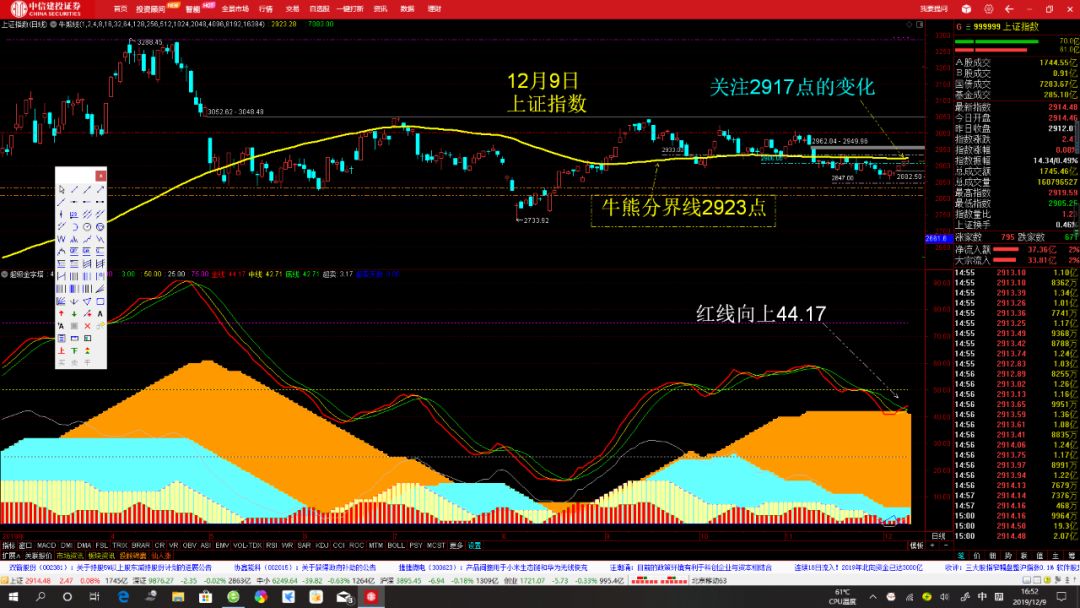Open 设置 indicator settings

pyautogui.click(x=474, y=545)
